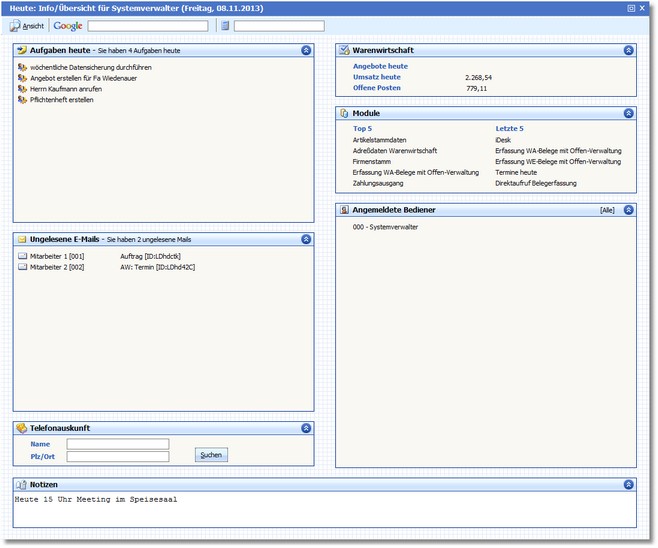Collapse the Module panel
This screenshot has width=658, height=548.
click(628, 114)
